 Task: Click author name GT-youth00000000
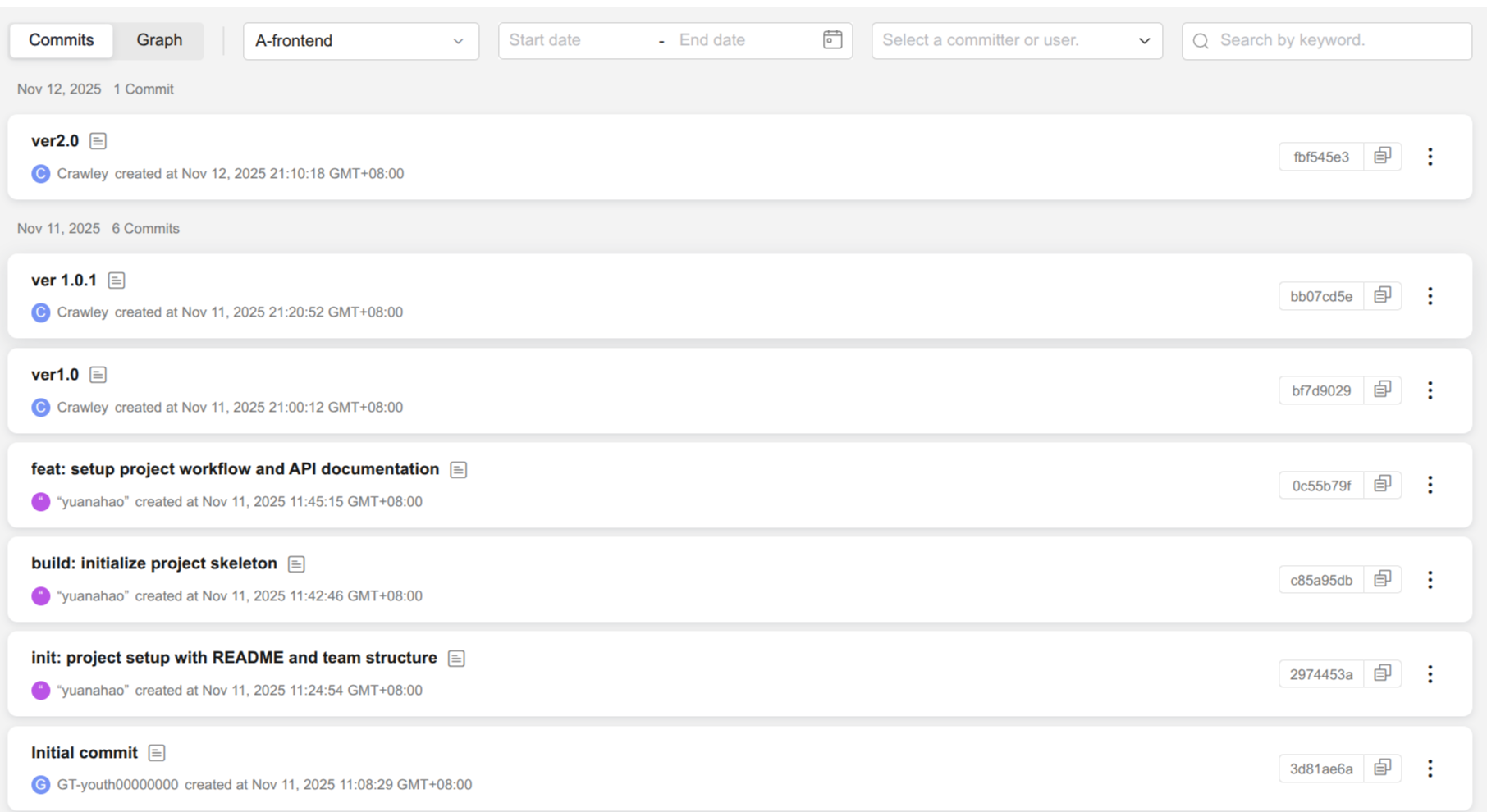click(x=117, y=785)
